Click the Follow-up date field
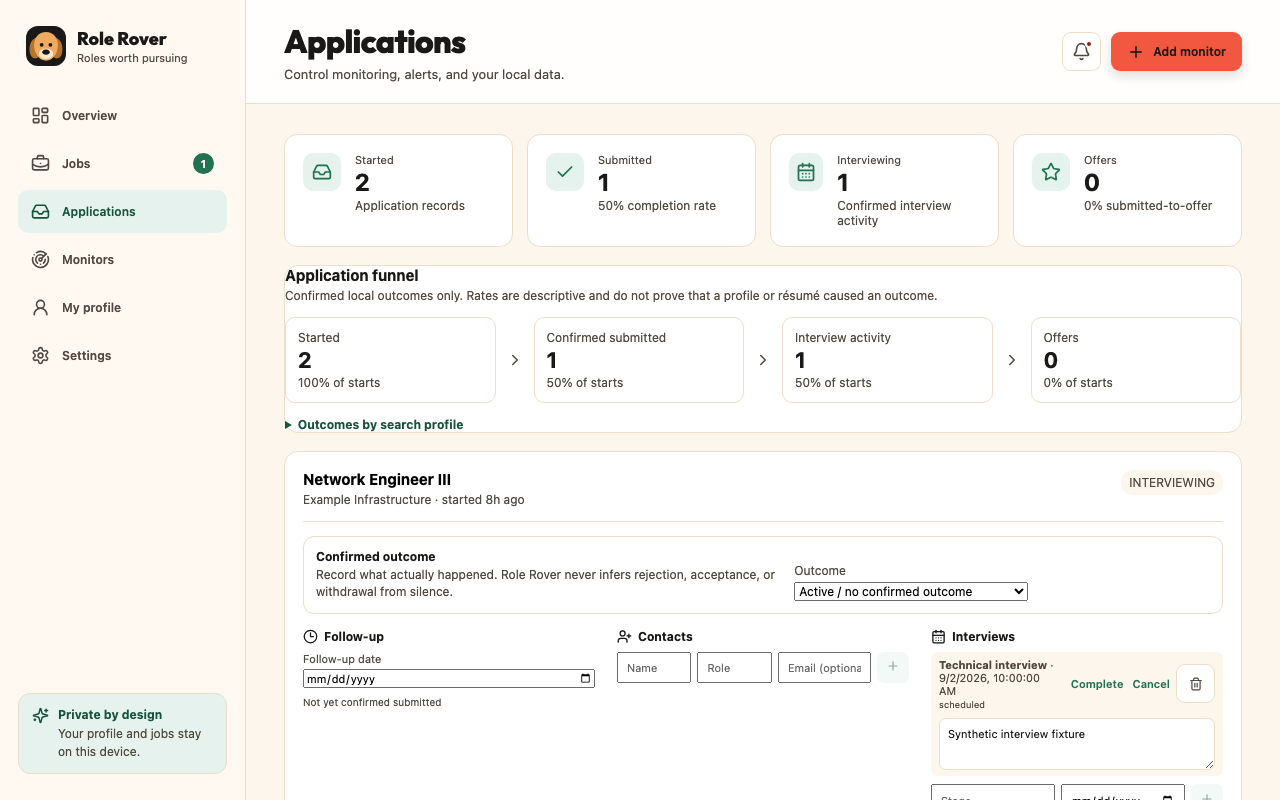 [x=449, y=679]
